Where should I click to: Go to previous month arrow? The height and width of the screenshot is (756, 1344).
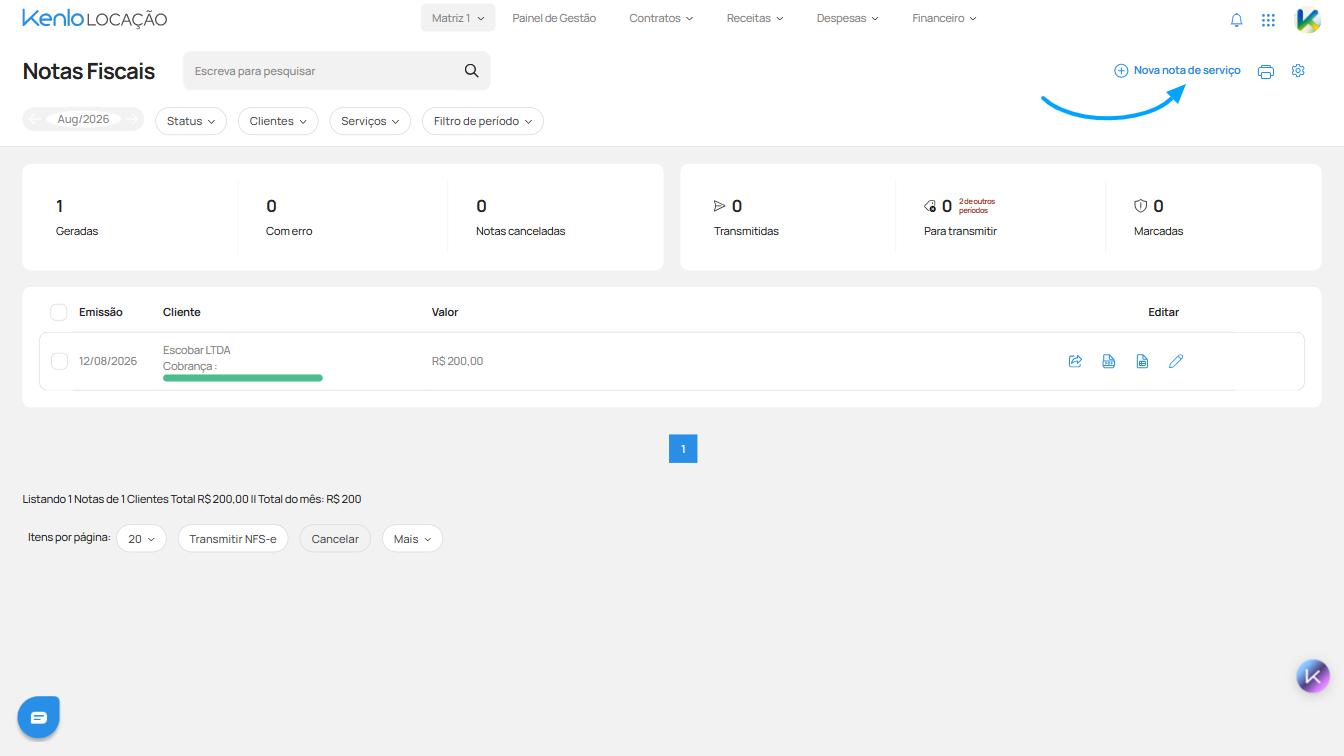36,119
